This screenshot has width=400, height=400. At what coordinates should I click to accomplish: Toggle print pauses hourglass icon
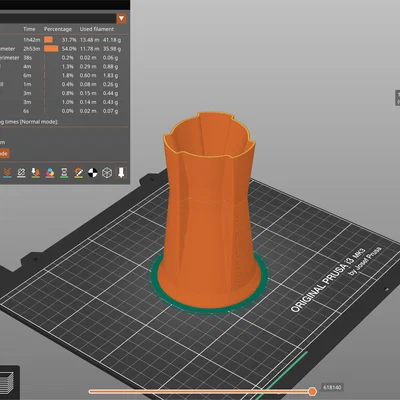[x=64, y=173]
